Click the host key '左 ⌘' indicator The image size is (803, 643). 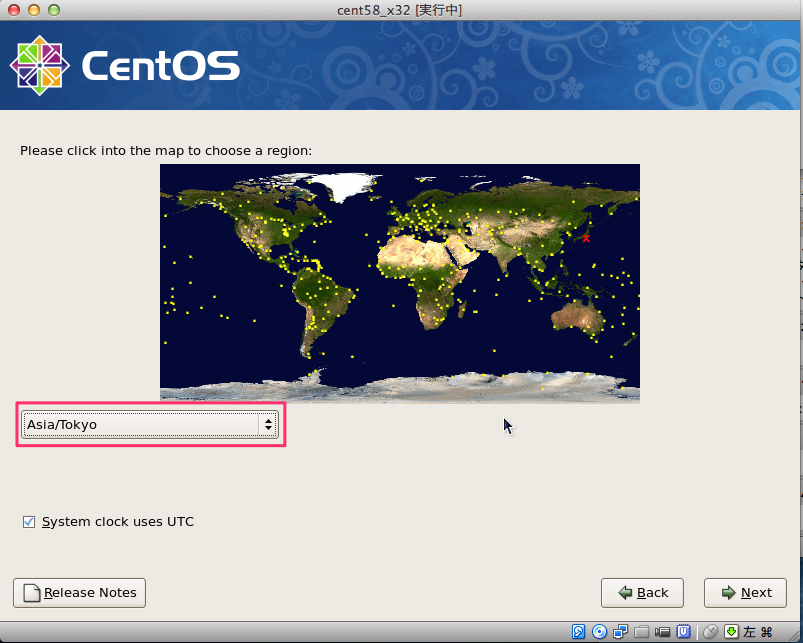point(757,632)
